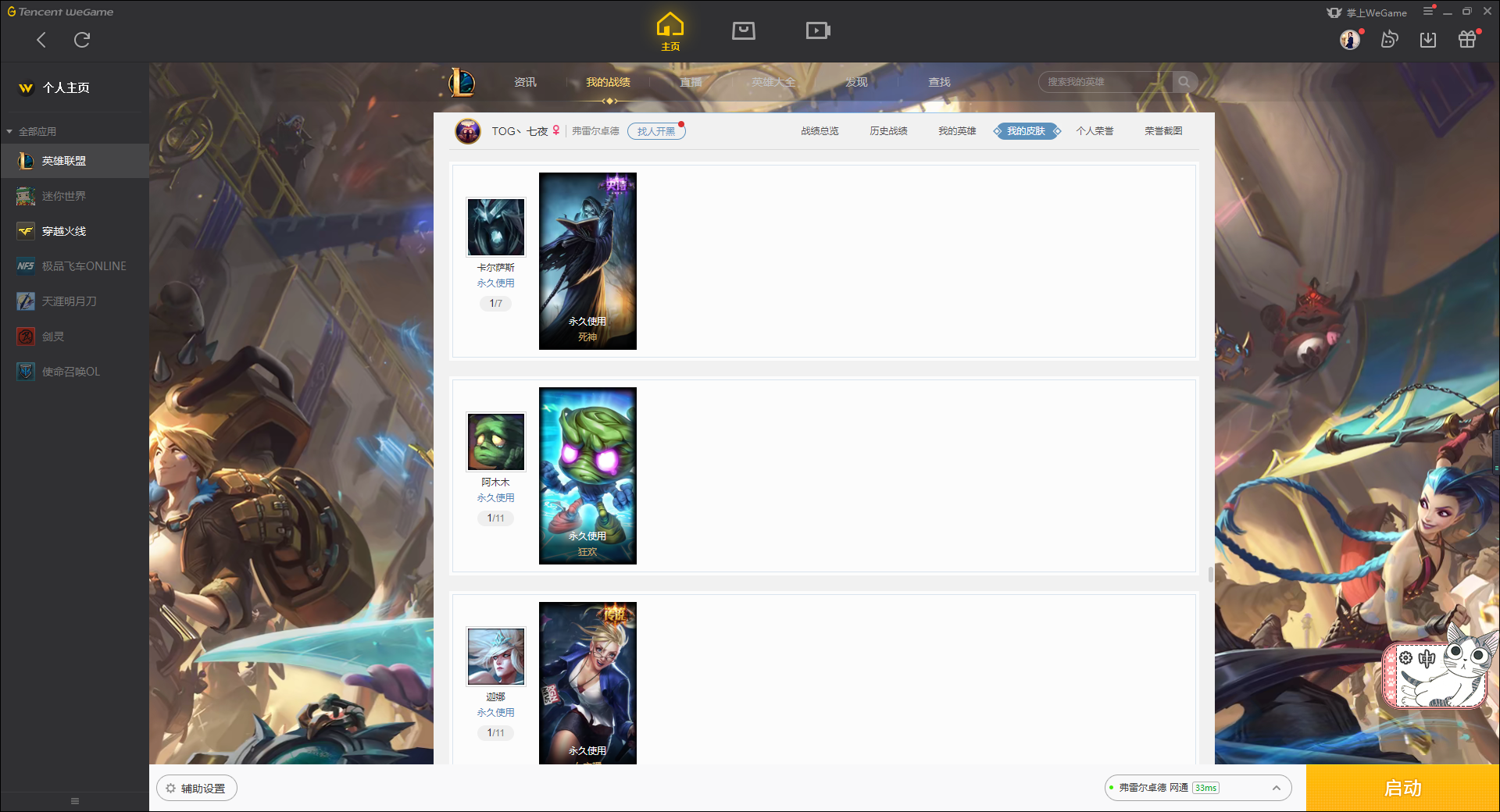
Task: Open the 死神 skin card
Action: tap(587, 261)
